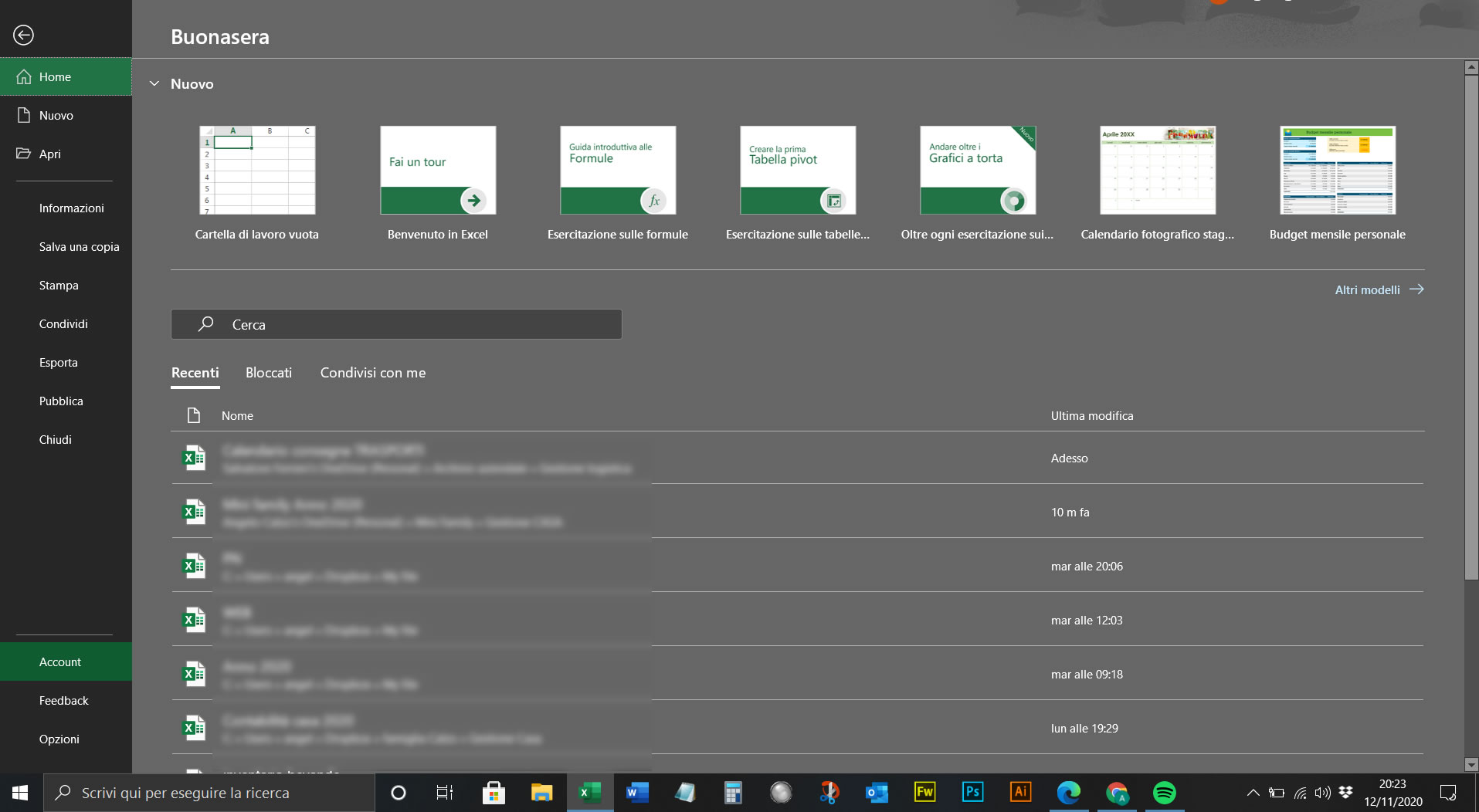
Task: Select Salva una copia
Action: [x=66, y=246]
